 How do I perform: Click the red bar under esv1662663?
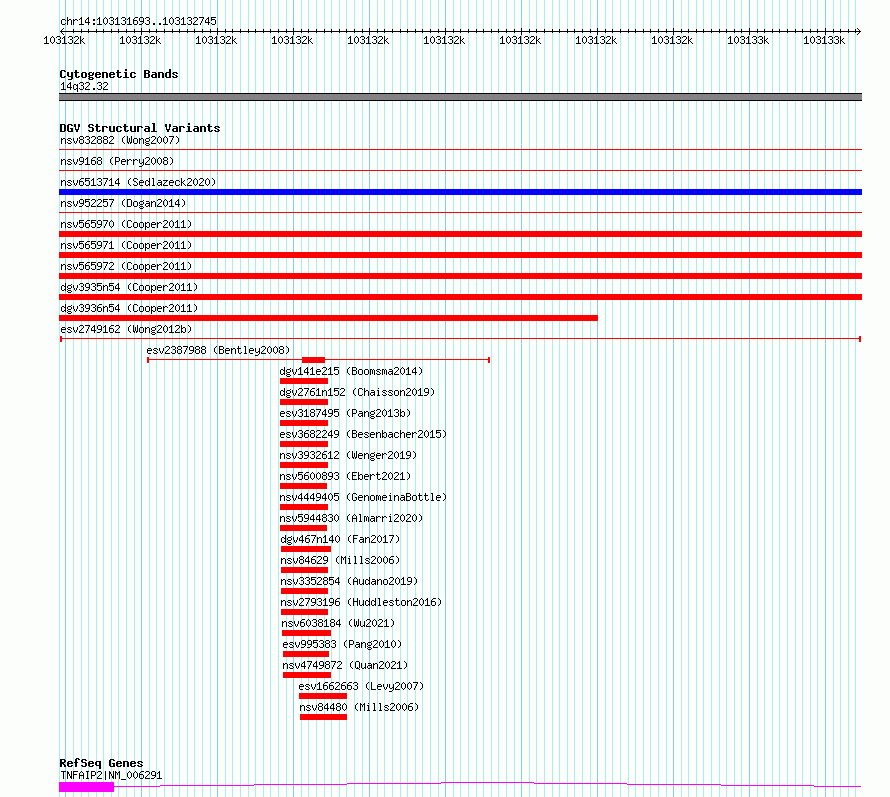(x=323, y=696)
